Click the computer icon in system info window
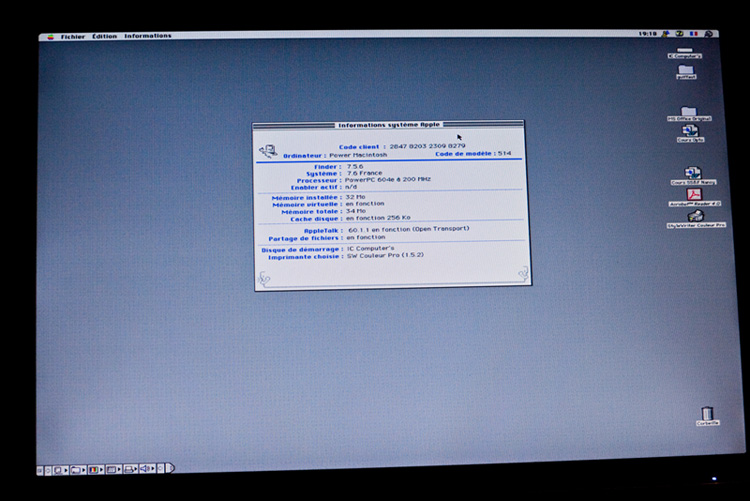This screenshot has width=750, height=501. (268, 151)
